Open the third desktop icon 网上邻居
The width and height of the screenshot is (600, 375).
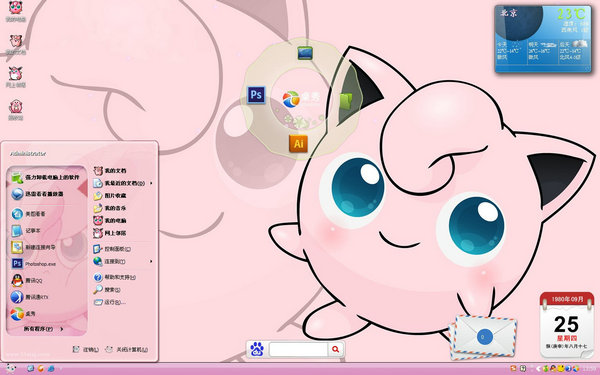coord(16,77)
